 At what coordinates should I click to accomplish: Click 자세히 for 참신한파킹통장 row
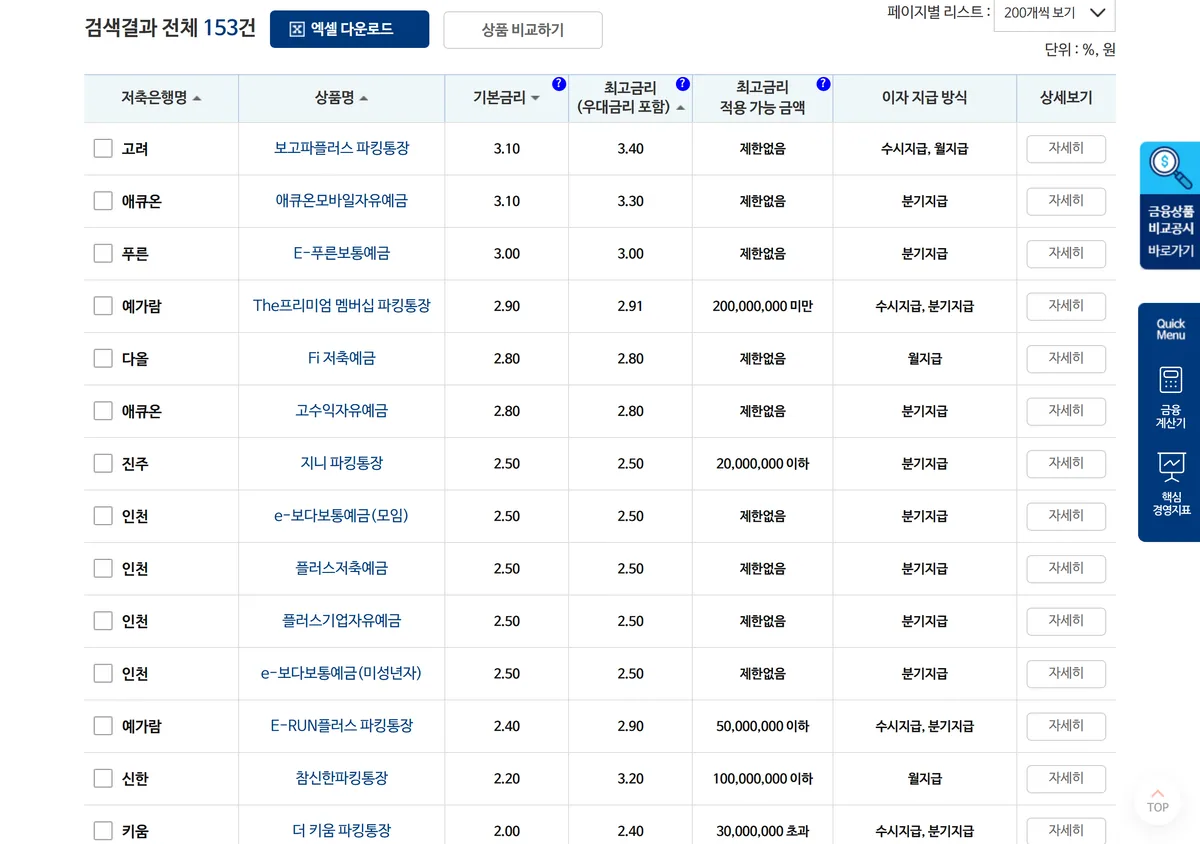(x=1066, y=779)
